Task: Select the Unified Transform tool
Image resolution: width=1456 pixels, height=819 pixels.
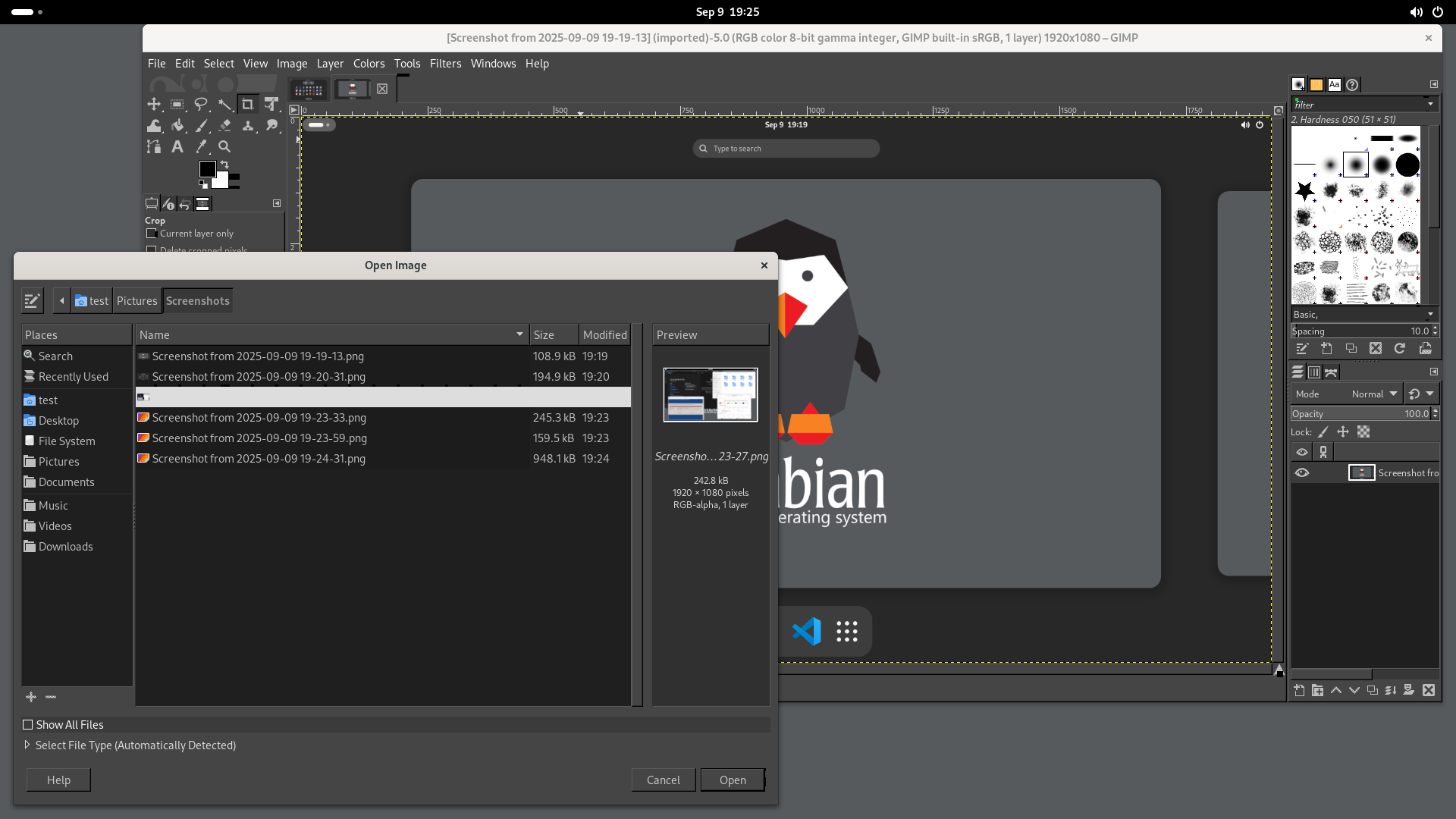Action: [x=271, y=104]
